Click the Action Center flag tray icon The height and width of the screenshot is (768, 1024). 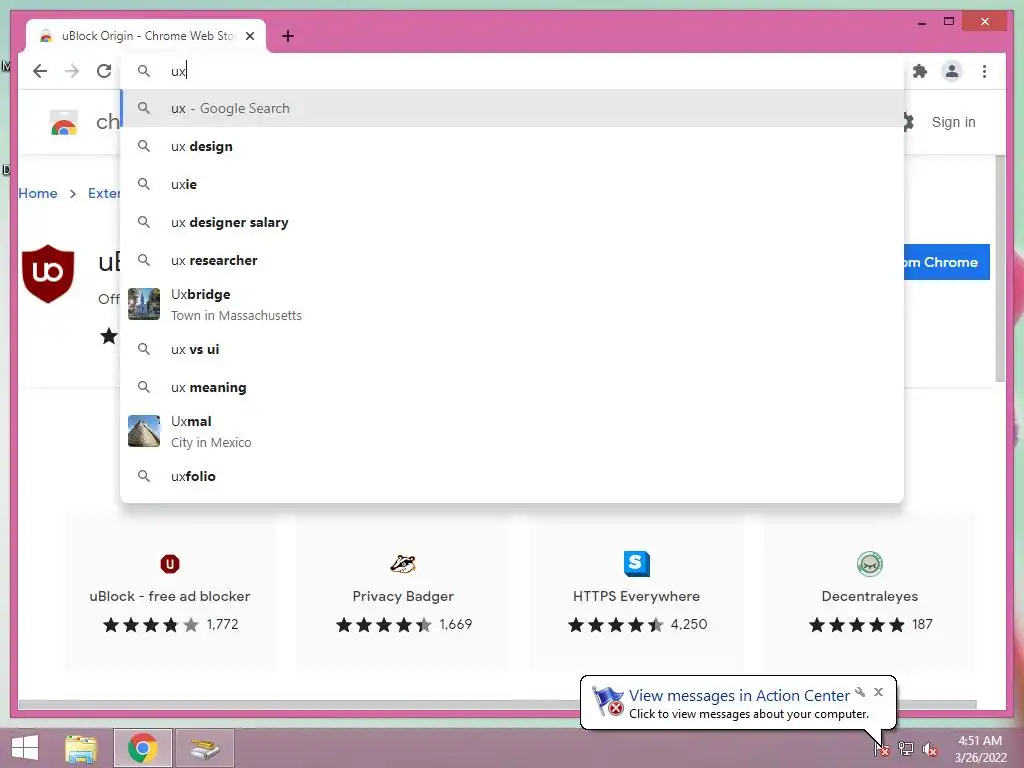(x=882, y=748)
